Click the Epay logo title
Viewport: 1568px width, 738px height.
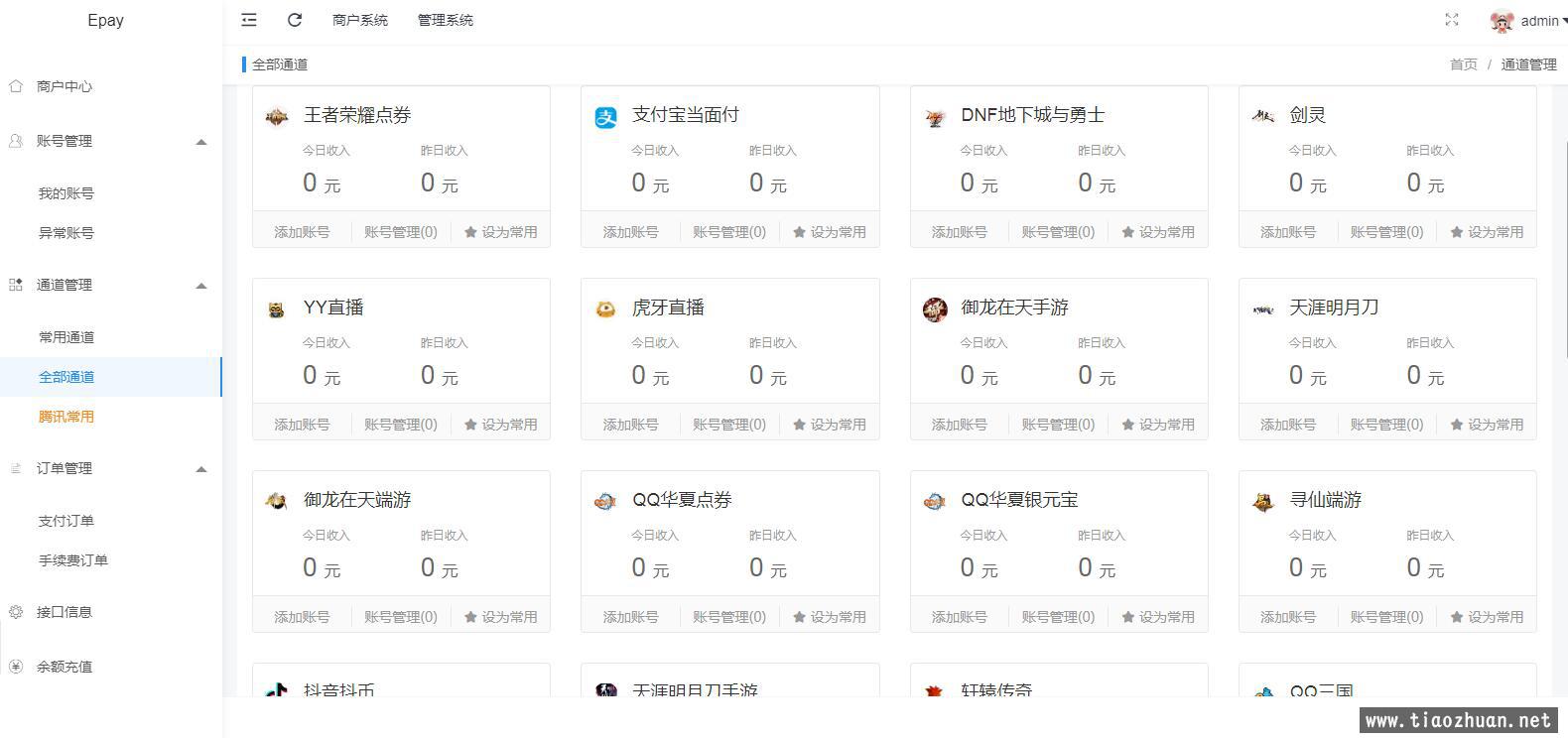click(106, 20)
